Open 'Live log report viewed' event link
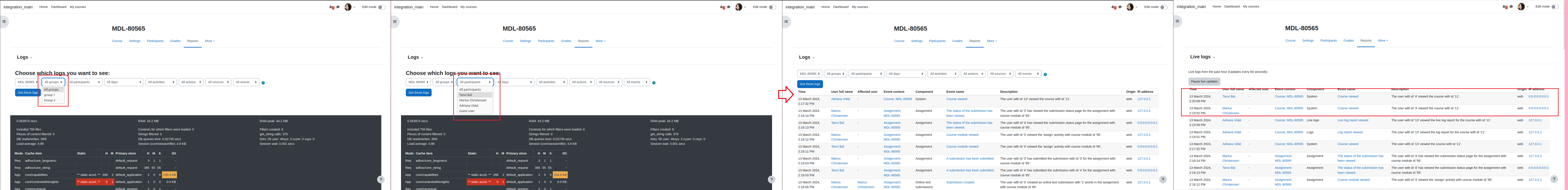1568x190 pixels. [1353, 120]
